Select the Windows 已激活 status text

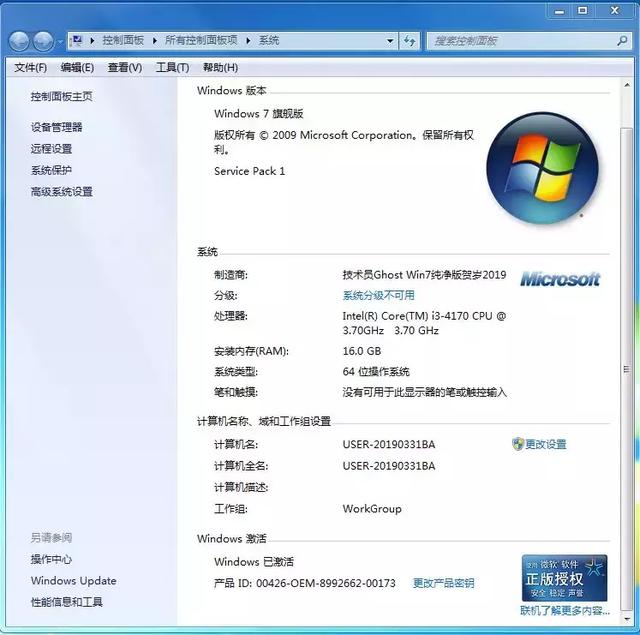pos(254,562)
